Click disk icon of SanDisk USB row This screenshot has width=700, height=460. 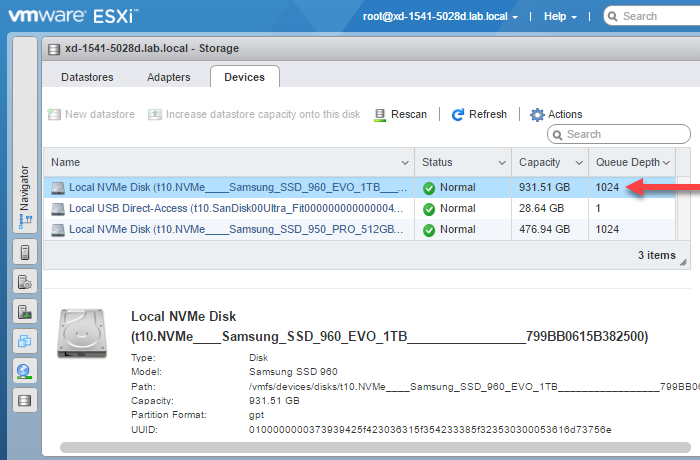tap(58, 209)
